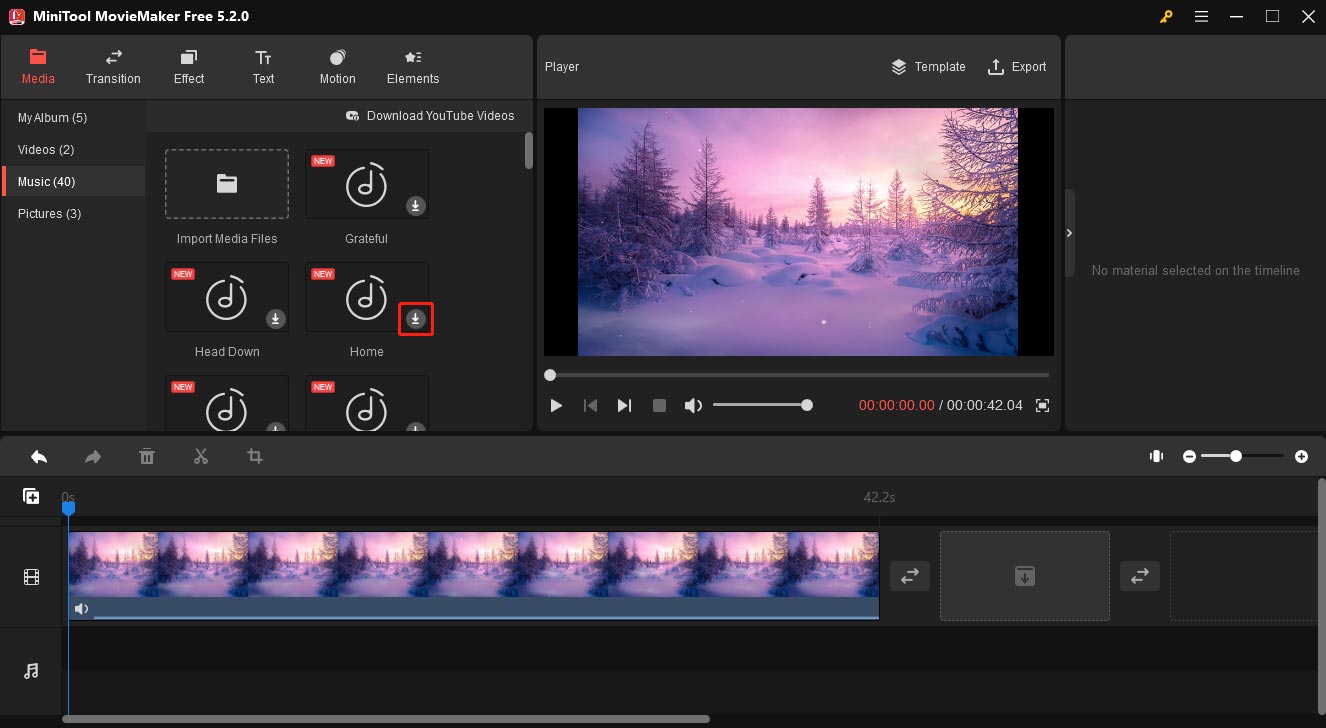
Task: Click Download YouTube Videos link
Action: [430, 116]
